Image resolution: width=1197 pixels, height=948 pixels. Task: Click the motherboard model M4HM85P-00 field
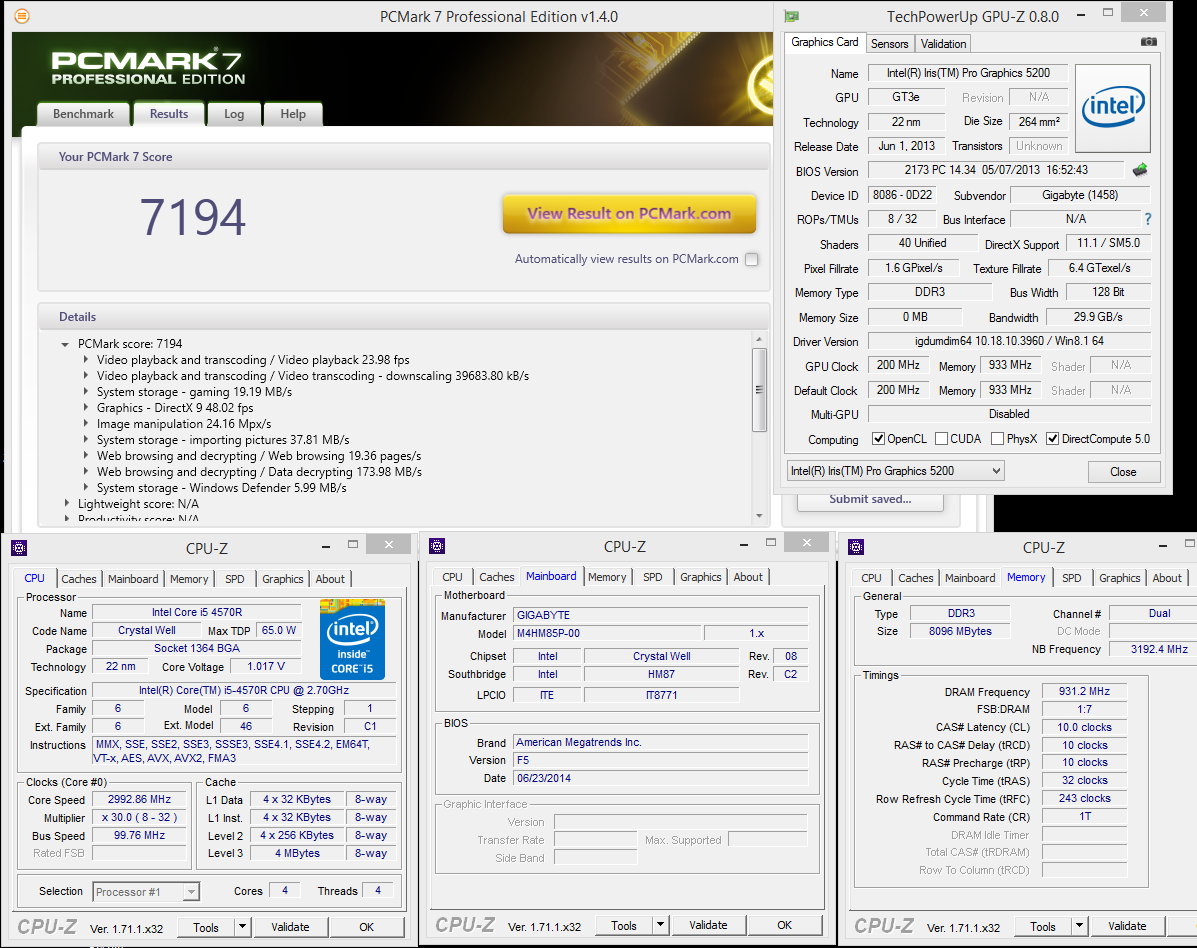click(x=607, y=633)
